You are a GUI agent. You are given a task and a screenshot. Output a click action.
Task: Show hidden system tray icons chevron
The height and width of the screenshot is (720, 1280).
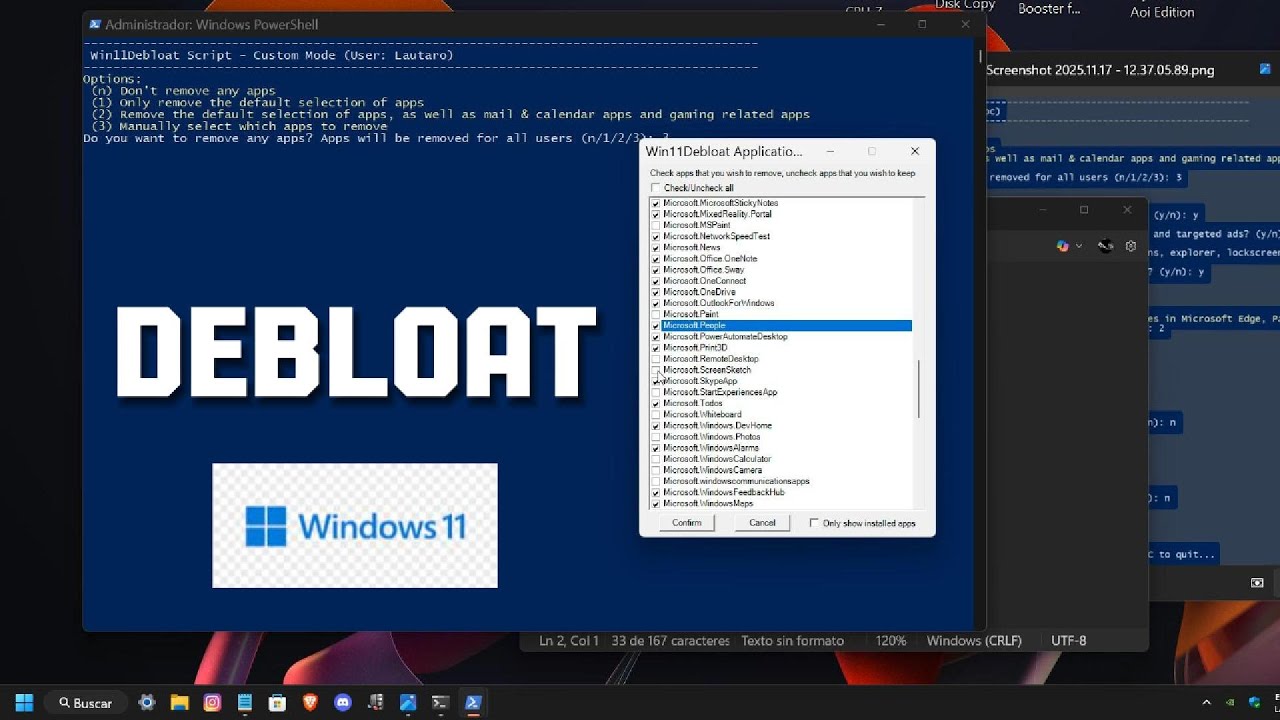coord(1207,702)
